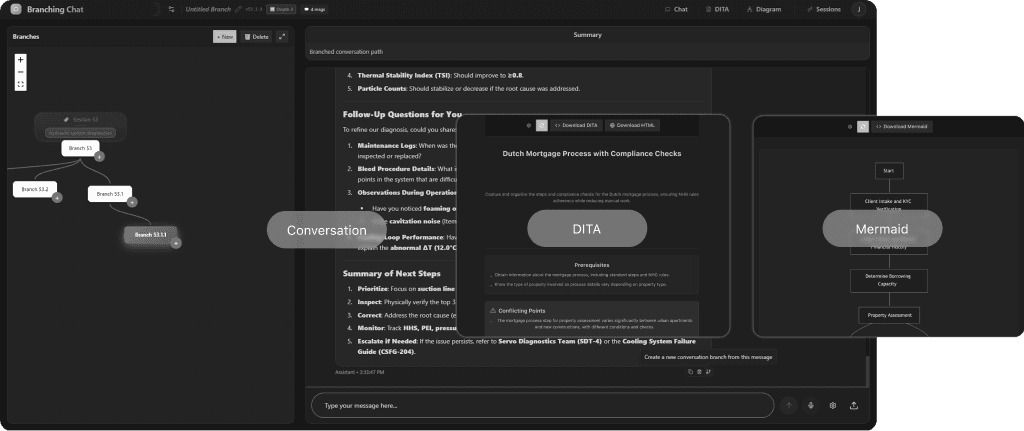Click the Summary panel header
This screenshot has height=431, width=1024.
point(587,35)
